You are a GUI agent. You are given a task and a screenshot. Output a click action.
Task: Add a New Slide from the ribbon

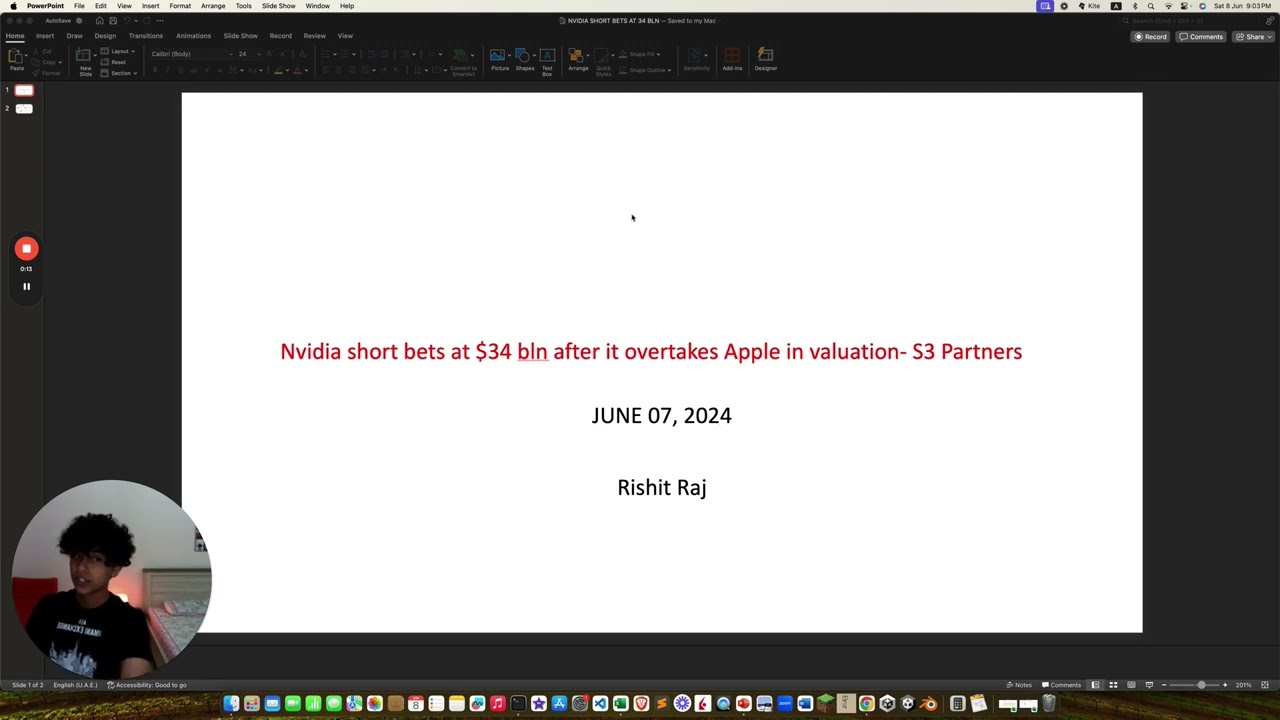click(x=84, y=61)
